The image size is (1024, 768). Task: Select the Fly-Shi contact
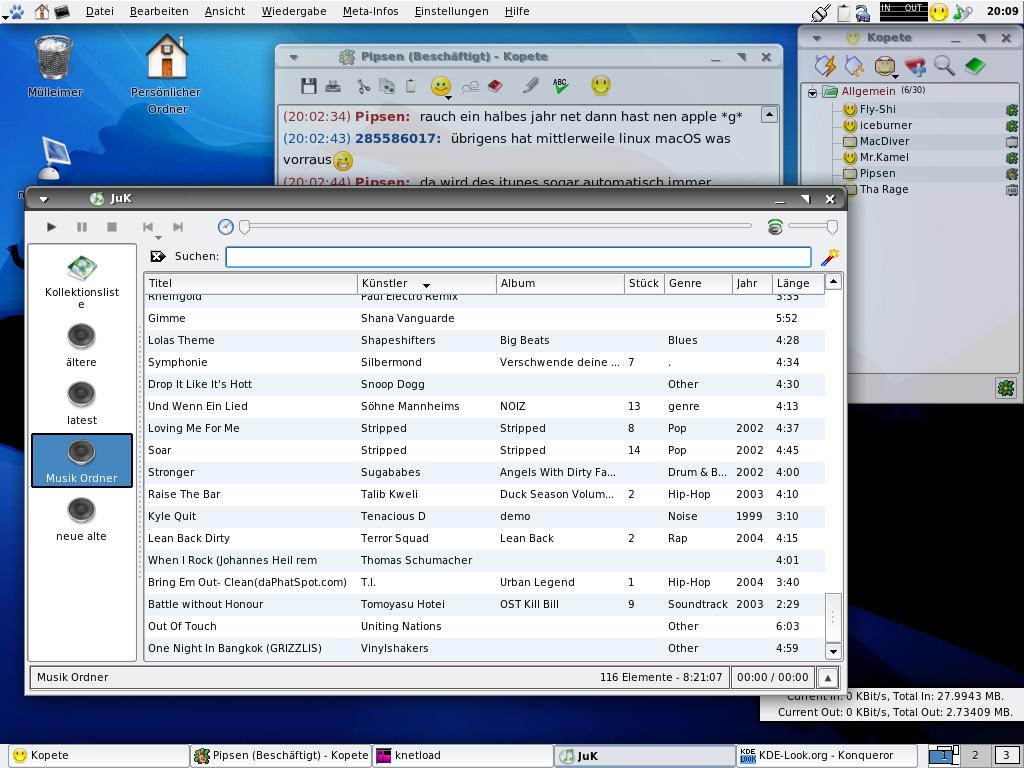click(877, 109)
